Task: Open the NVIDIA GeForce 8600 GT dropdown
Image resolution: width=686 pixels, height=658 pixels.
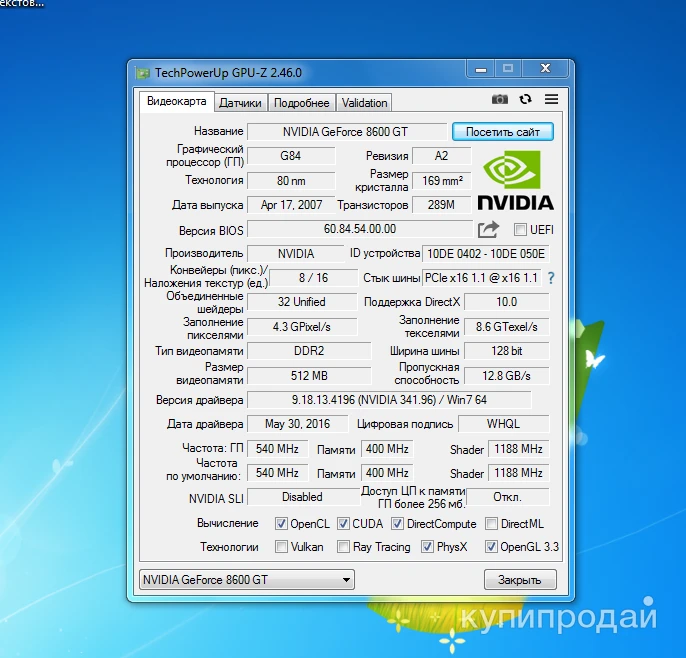Action: point(246,579)
